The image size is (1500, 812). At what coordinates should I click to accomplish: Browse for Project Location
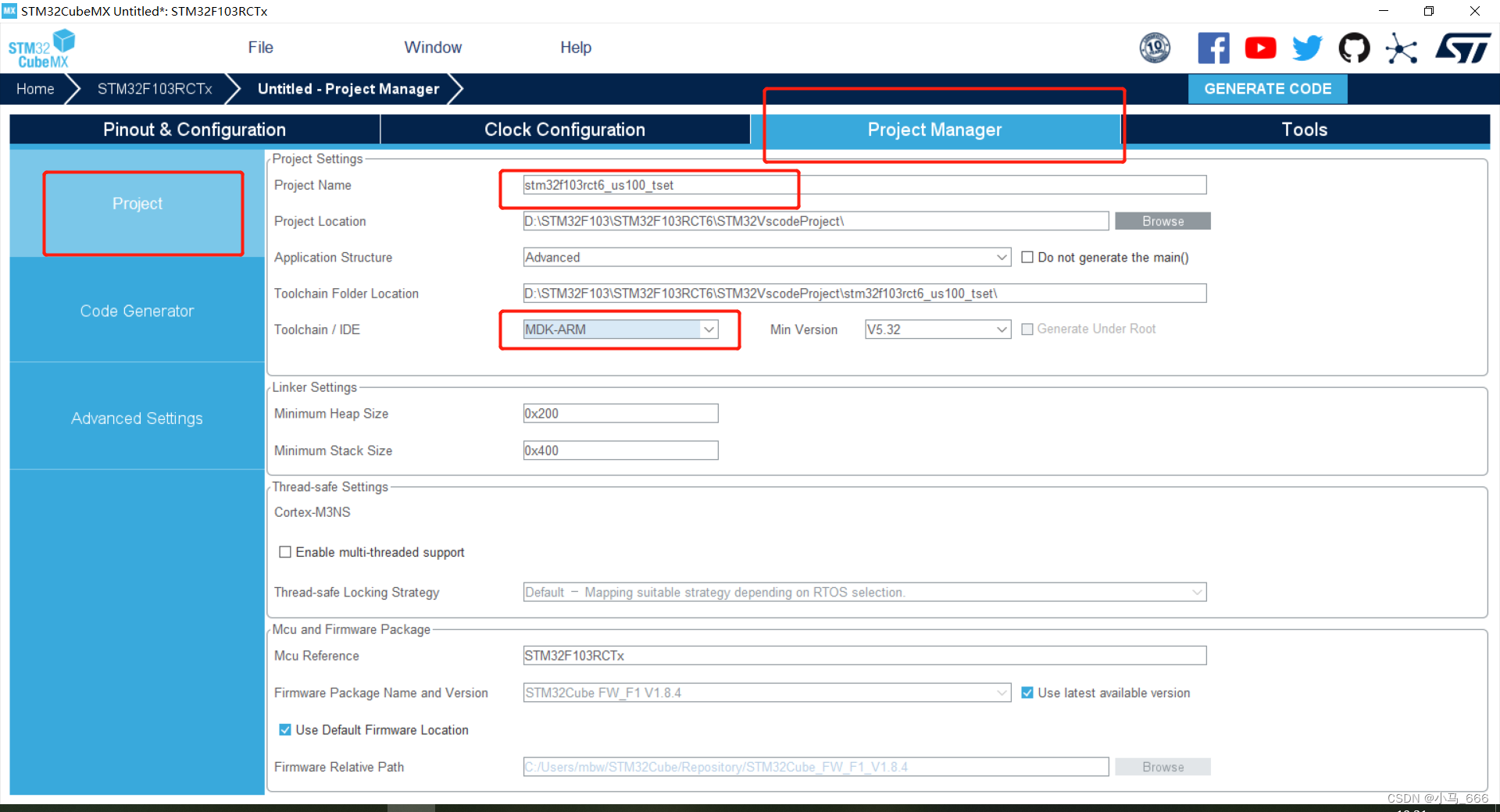(1163, 221)
